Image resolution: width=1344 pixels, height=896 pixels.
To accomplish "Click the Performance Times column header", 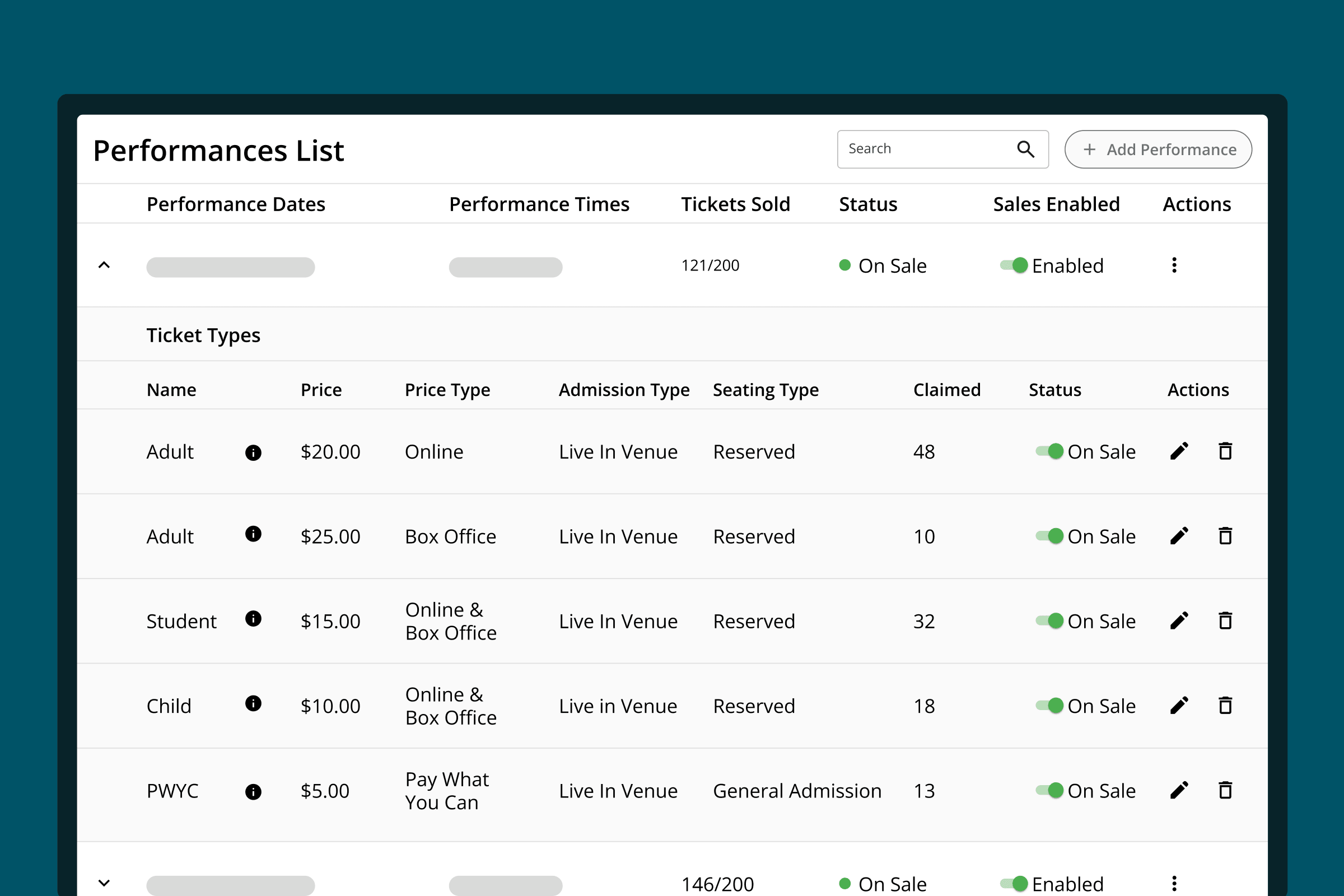I will coord(539,204).
